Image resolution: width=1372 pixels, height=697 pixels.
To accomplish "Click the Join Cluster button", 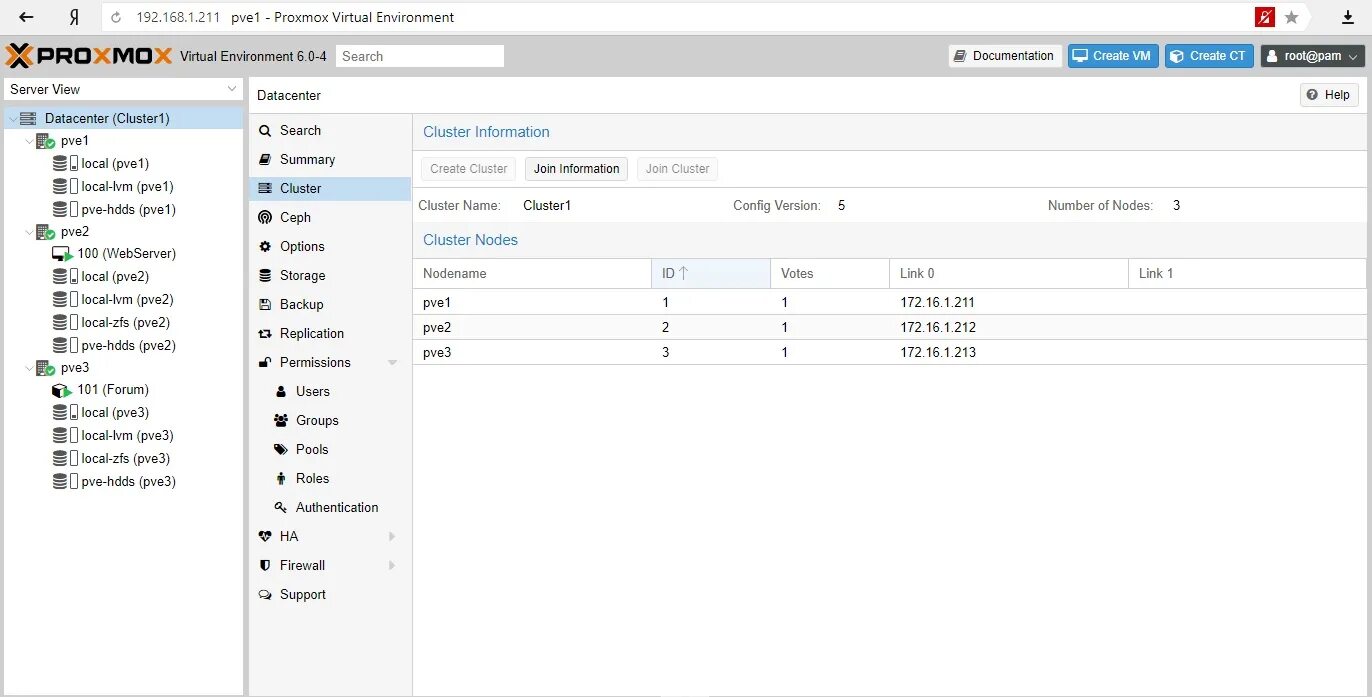I will point(677,169).
